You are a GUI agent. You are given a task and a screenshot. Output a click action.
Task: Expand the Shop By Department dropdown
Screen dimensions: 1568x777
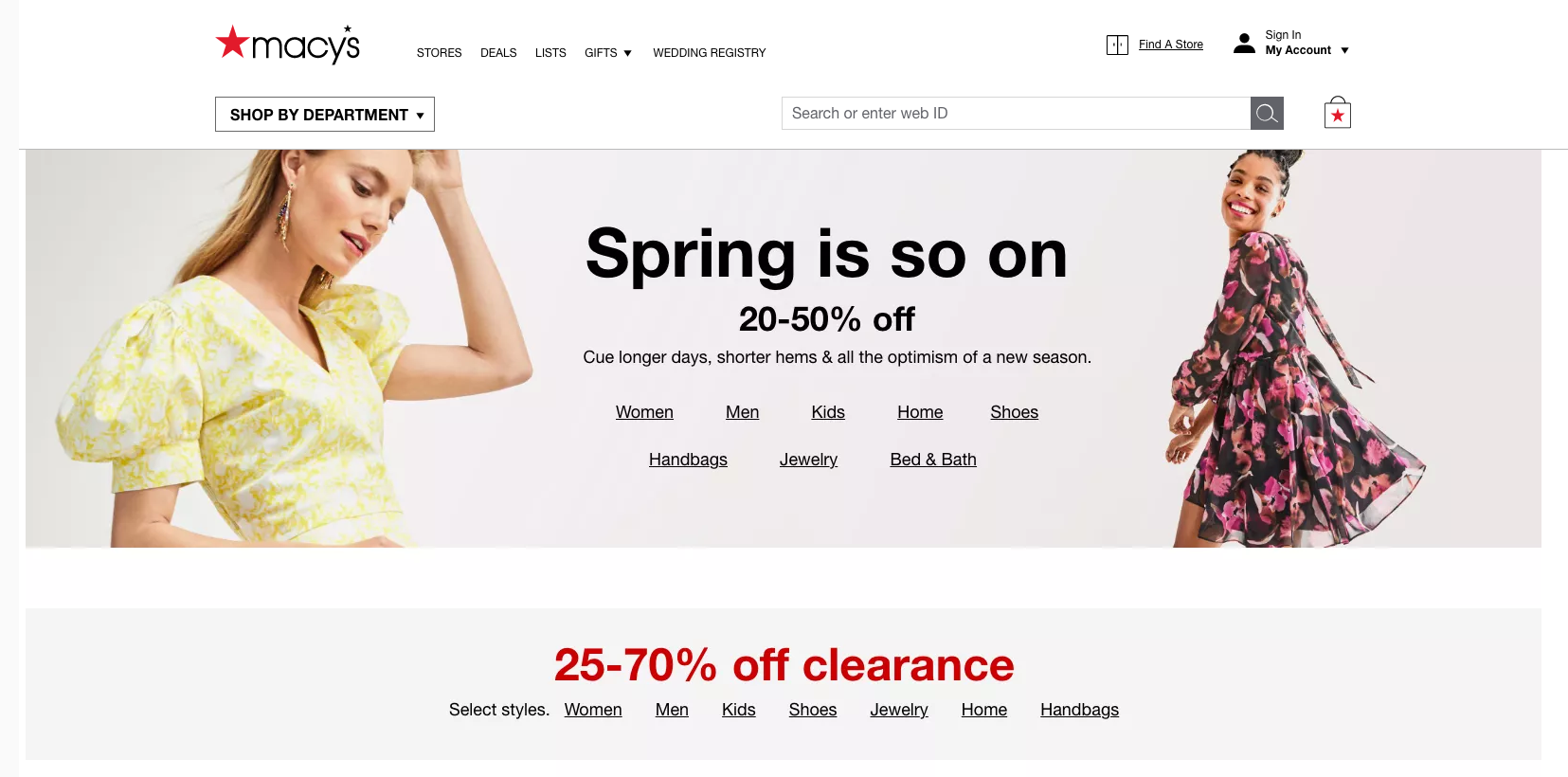point(325,115)
